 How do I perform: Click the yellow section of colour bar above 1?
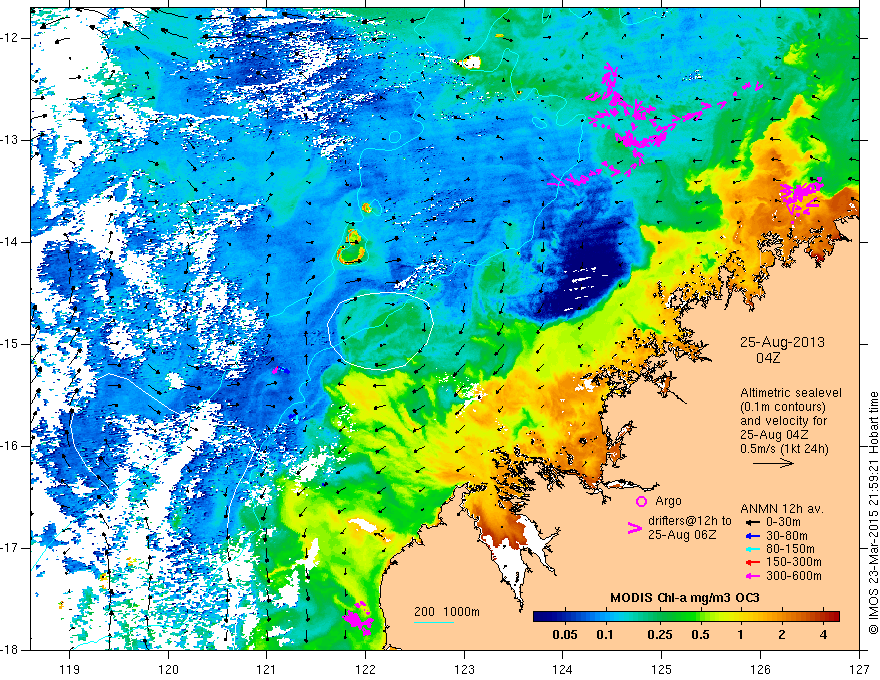741,616
